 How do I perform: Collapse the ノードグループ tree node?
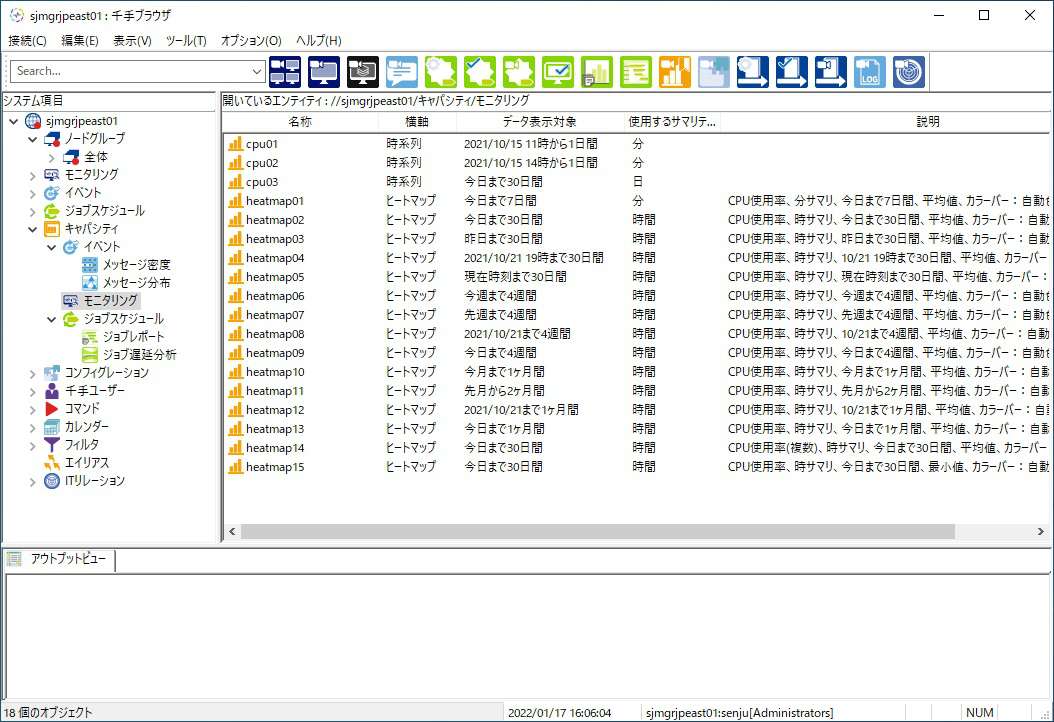(32, 139)
